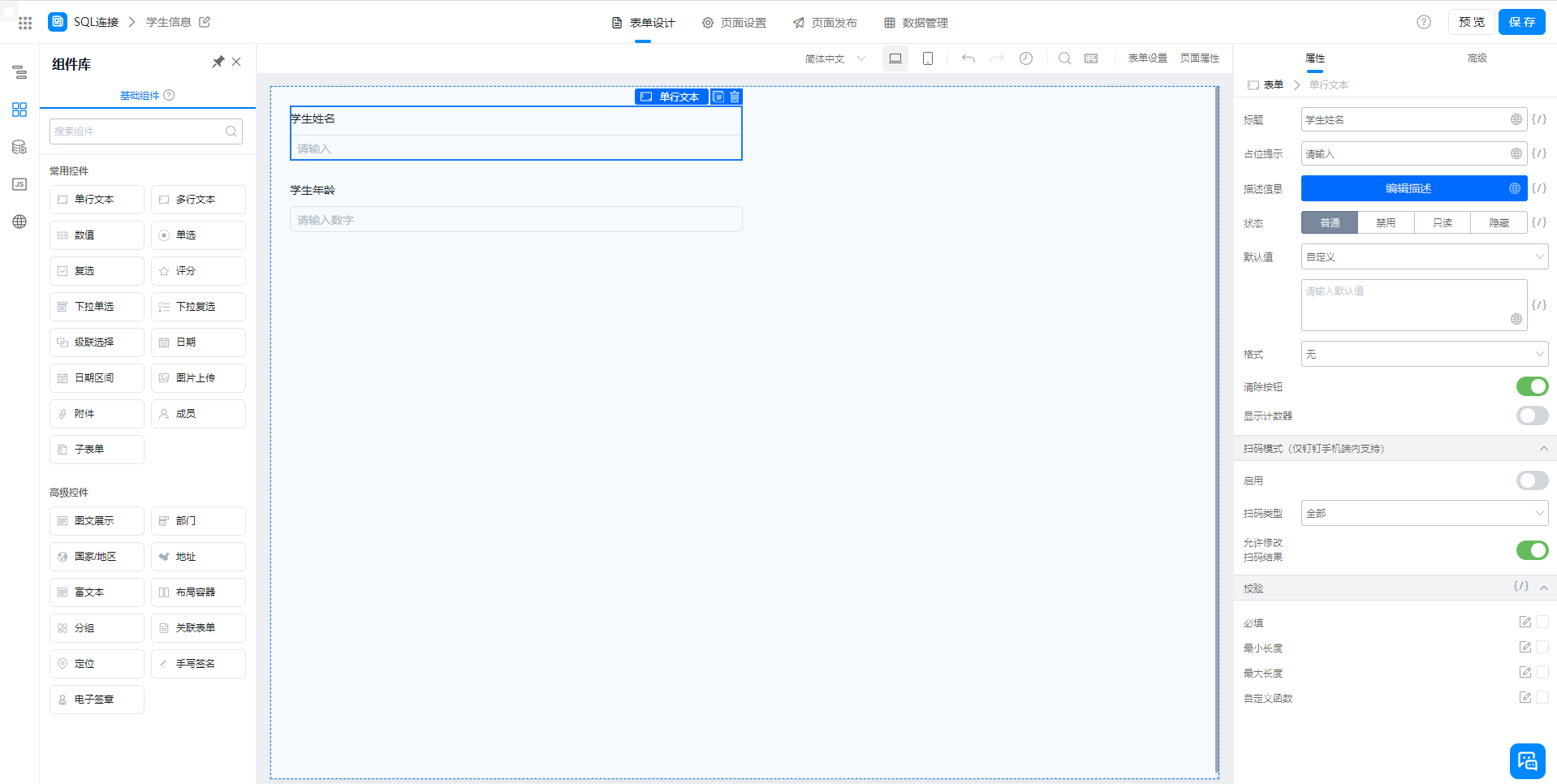Image resolution: width=1557 pixels, height=784 pixels.
Task: Open the 默认值 自定义 dropdown
Action: 1424,256
